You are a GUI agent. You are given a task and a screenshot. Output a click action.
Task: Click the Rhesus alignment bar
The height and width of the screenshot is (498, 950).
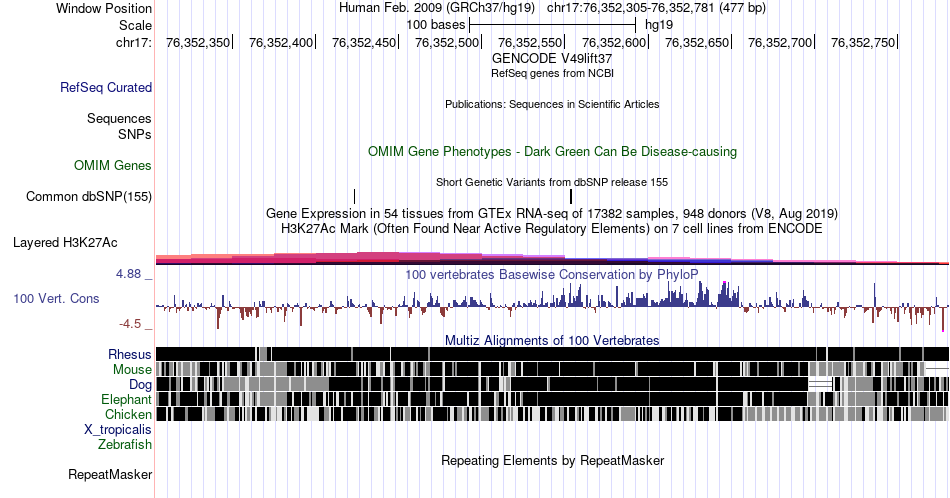point(552,354)
